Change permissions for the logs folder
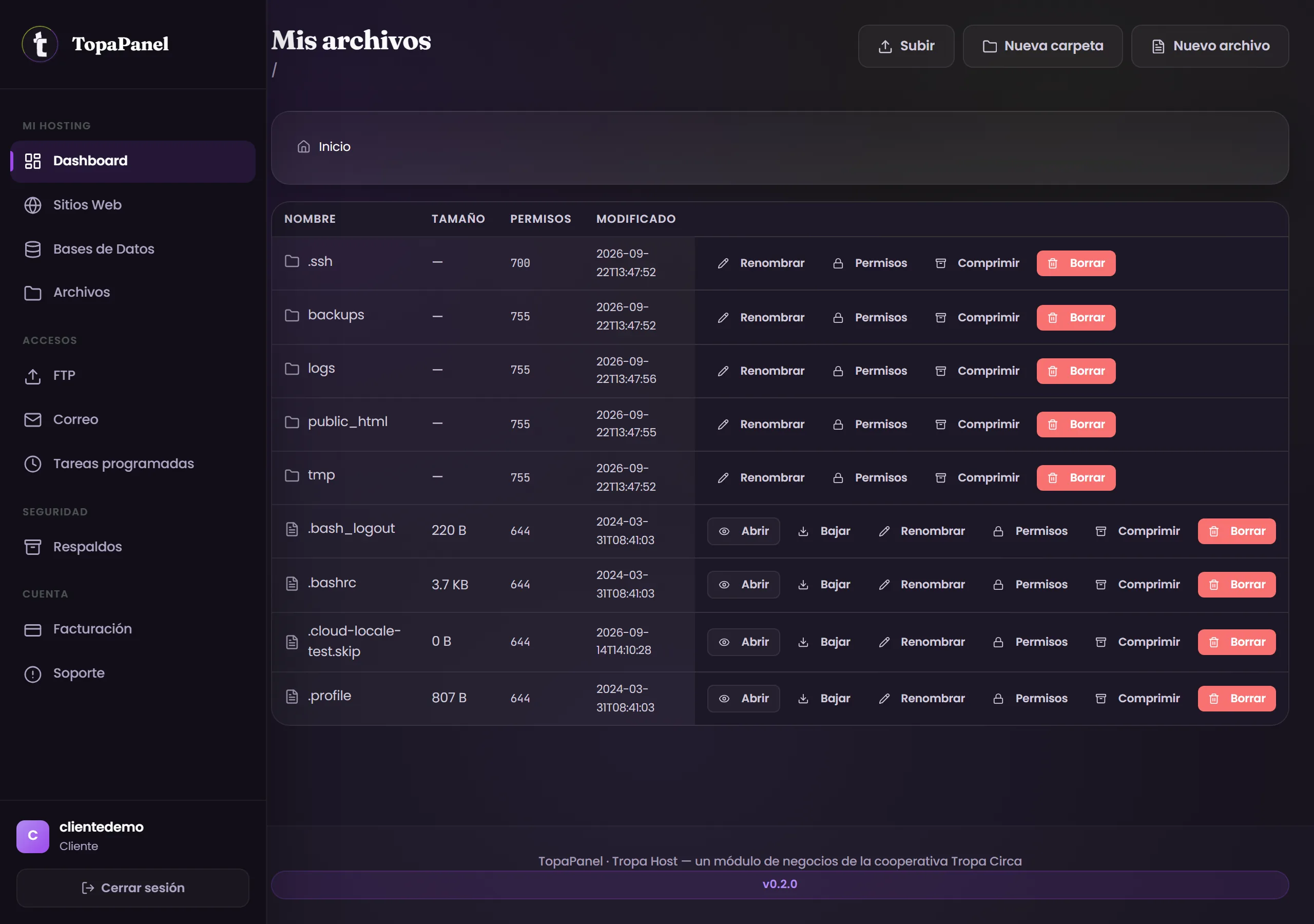Viewport: 1314px width, 924px height. 870,371
